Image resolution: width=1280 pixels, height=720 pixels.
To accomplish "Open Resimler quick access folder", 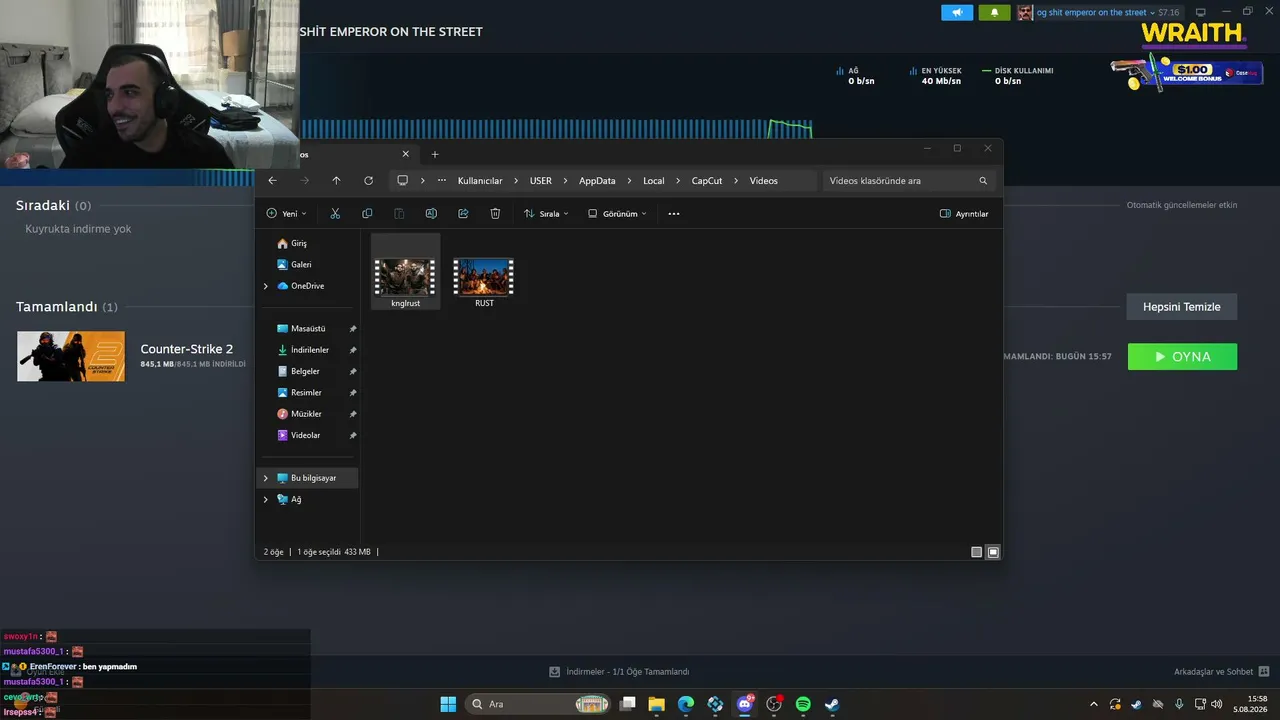I will (308, 393).
